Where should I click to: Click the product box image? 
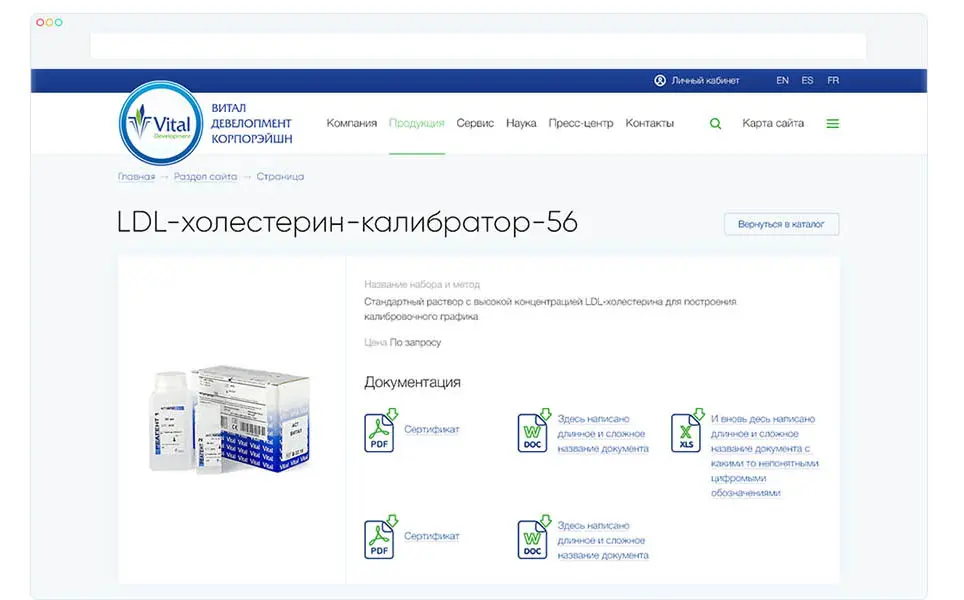(232, 418)
